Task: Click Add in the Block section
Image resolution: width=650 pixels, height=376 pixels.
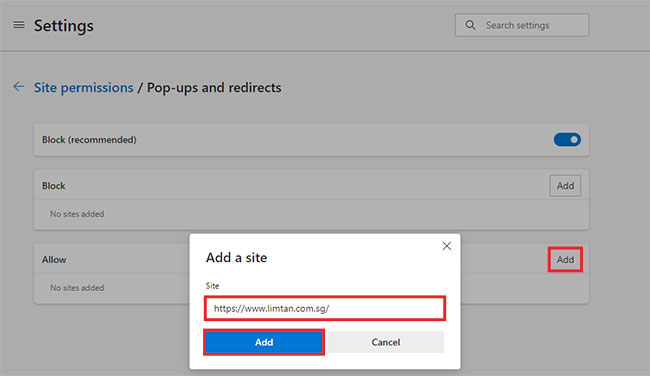Action: click(x=565, y=186)
